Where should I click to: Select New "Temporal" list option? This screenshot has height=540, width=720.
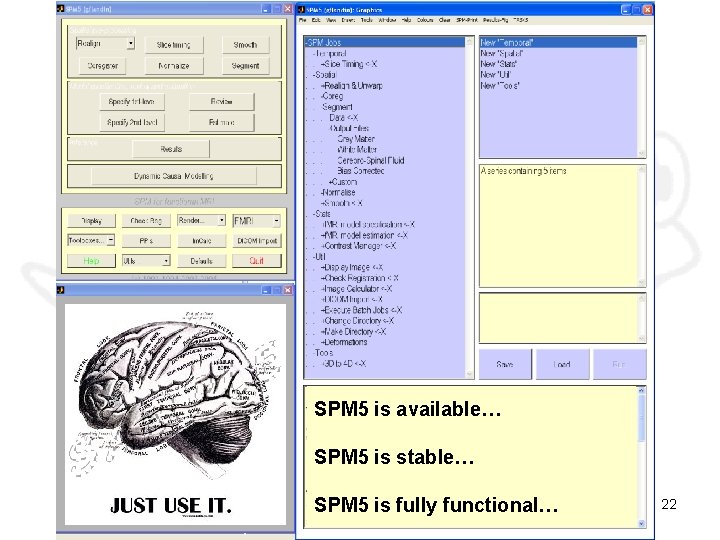(558, 43)
